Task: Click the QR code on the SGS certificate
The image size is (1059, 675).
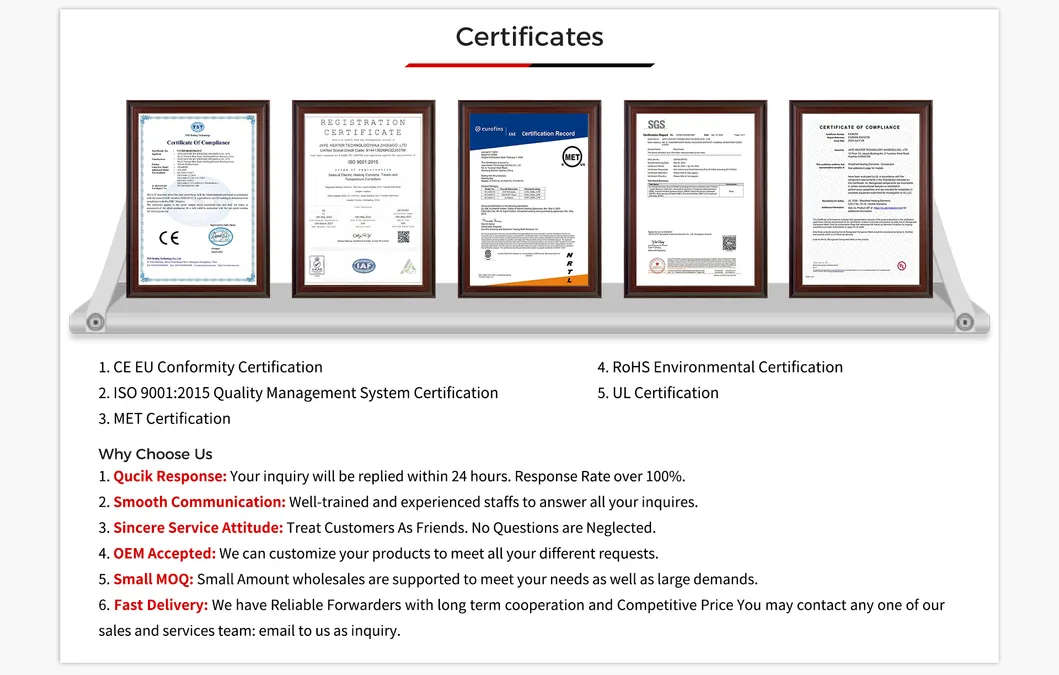Action: point(729,242)
